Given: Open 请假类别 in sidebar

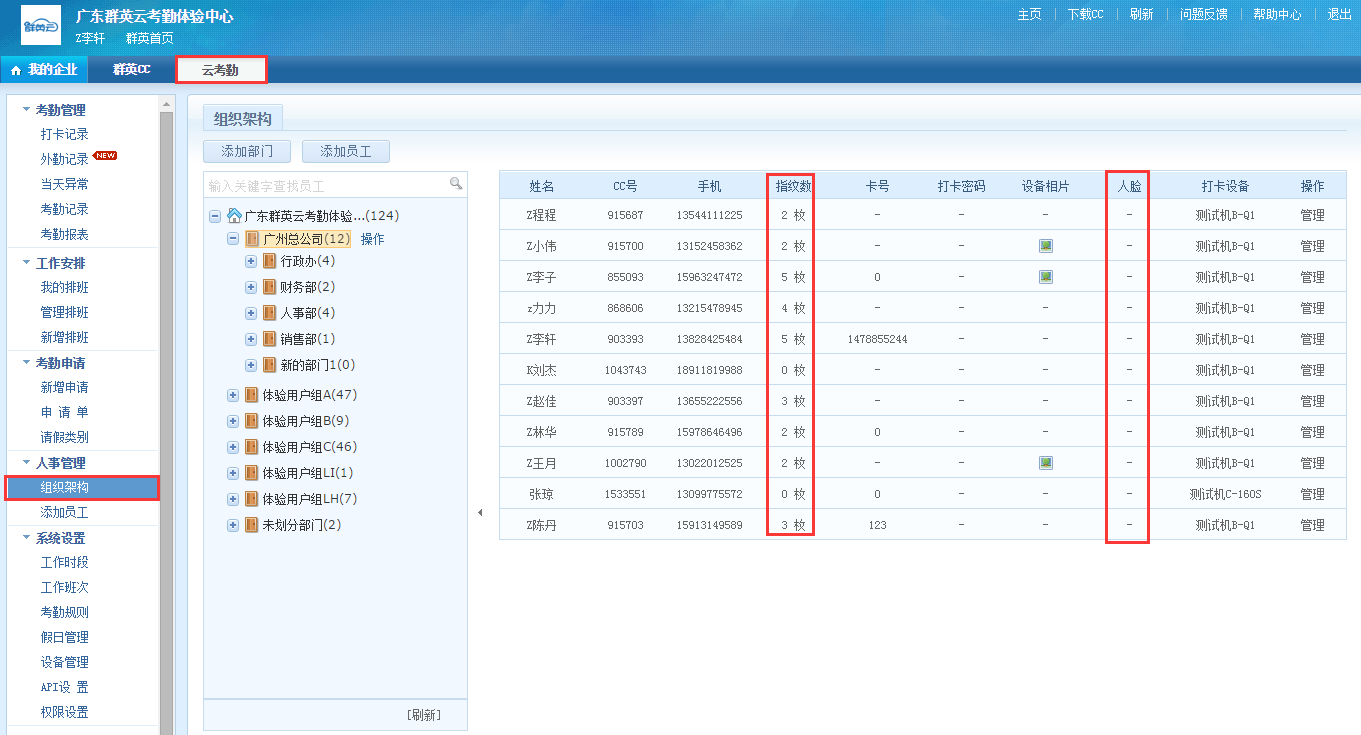Looking at the screenshot, I should click(x=64, y=437).
